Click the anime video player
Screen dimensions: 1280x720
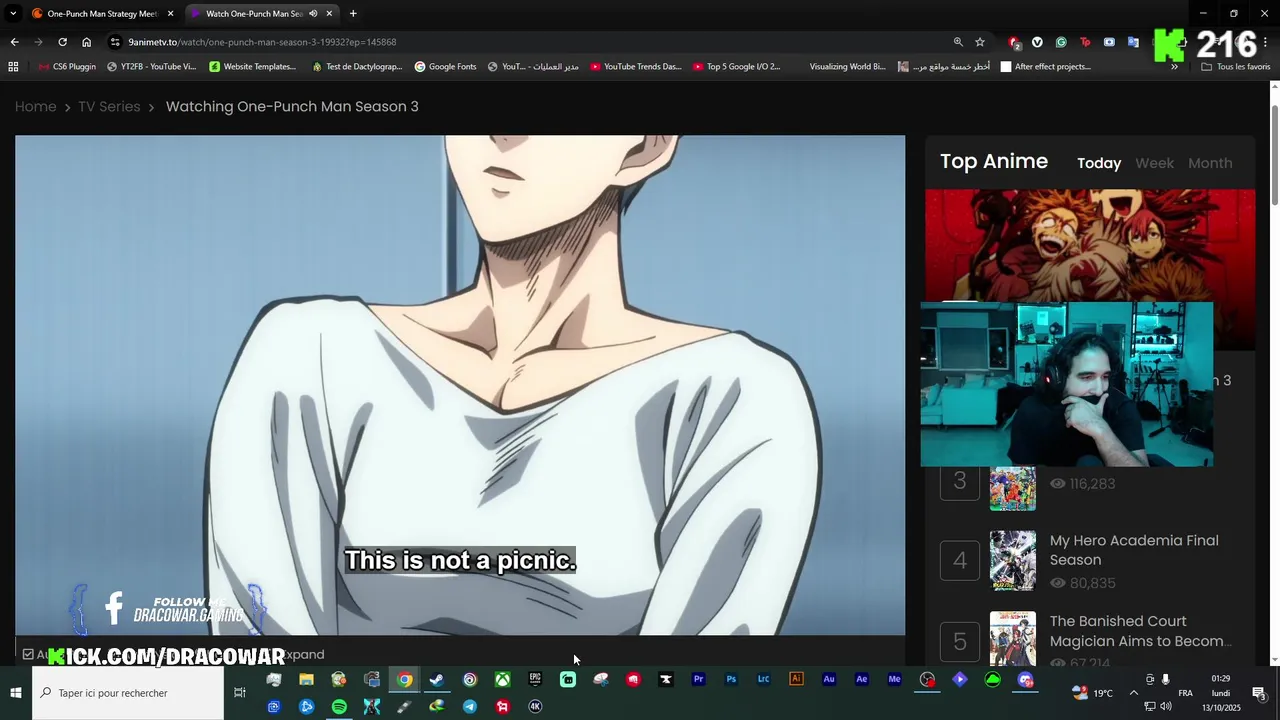(x=460, y=385)
